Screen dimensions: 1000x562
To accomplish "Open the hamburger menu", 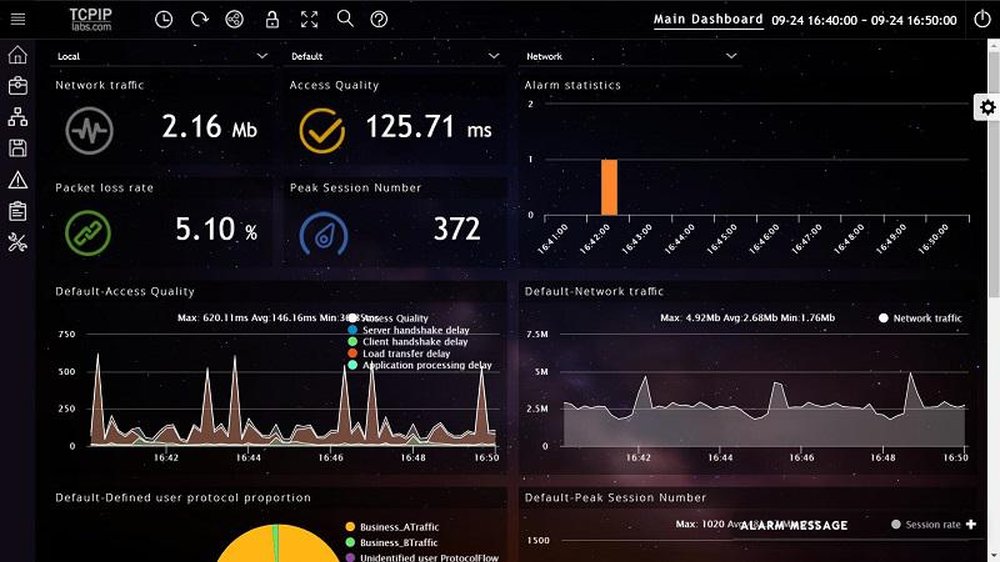I will [18, 19].
